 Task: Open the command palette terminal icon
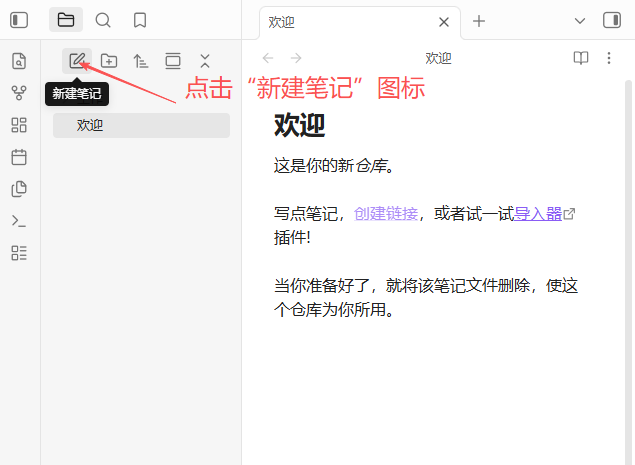(x=19, y=221)
